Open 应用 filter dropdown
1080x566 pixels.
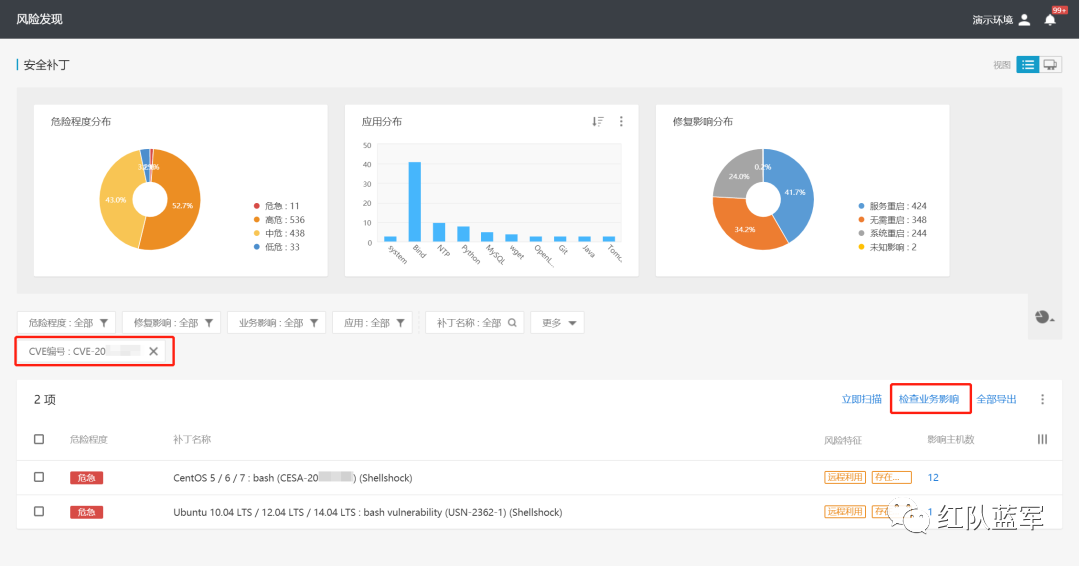point(373,322)
